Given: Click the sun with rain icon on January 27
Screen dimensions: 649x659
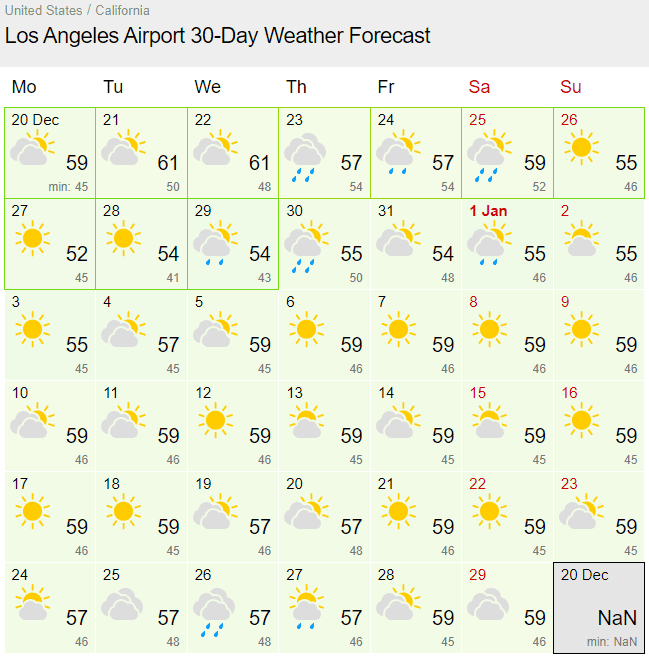Looking at the screenshot, I should pos(306,607).
